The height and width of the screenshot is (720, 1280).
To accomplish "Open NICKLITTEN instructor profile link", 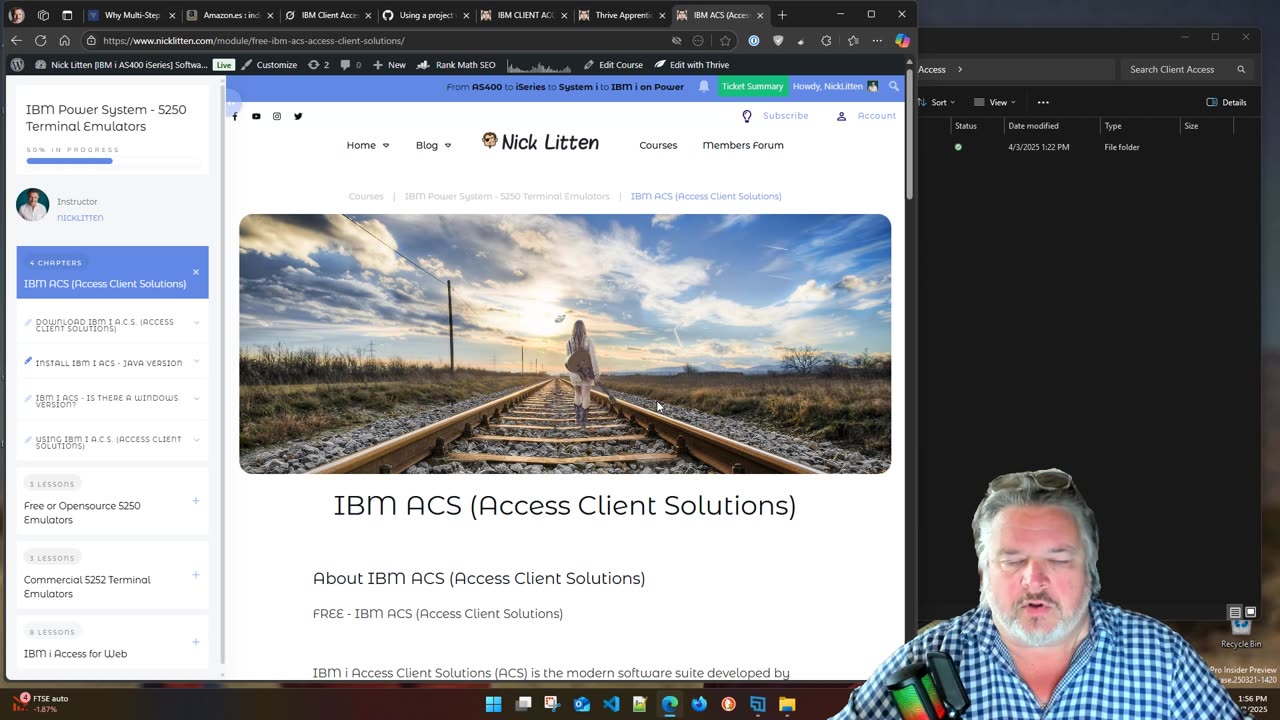I will [80, 217].
